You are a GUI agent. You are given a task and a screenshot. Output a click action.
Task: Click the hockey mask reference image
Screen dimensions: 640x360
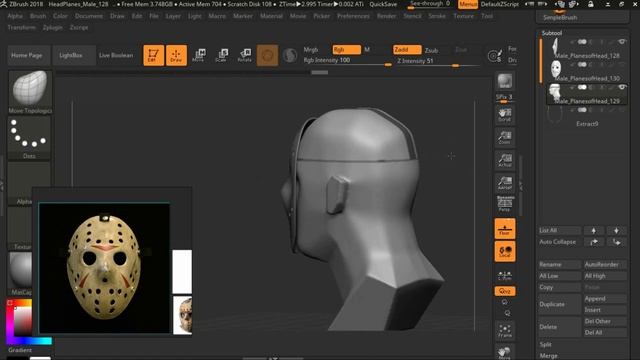point(104,268)
